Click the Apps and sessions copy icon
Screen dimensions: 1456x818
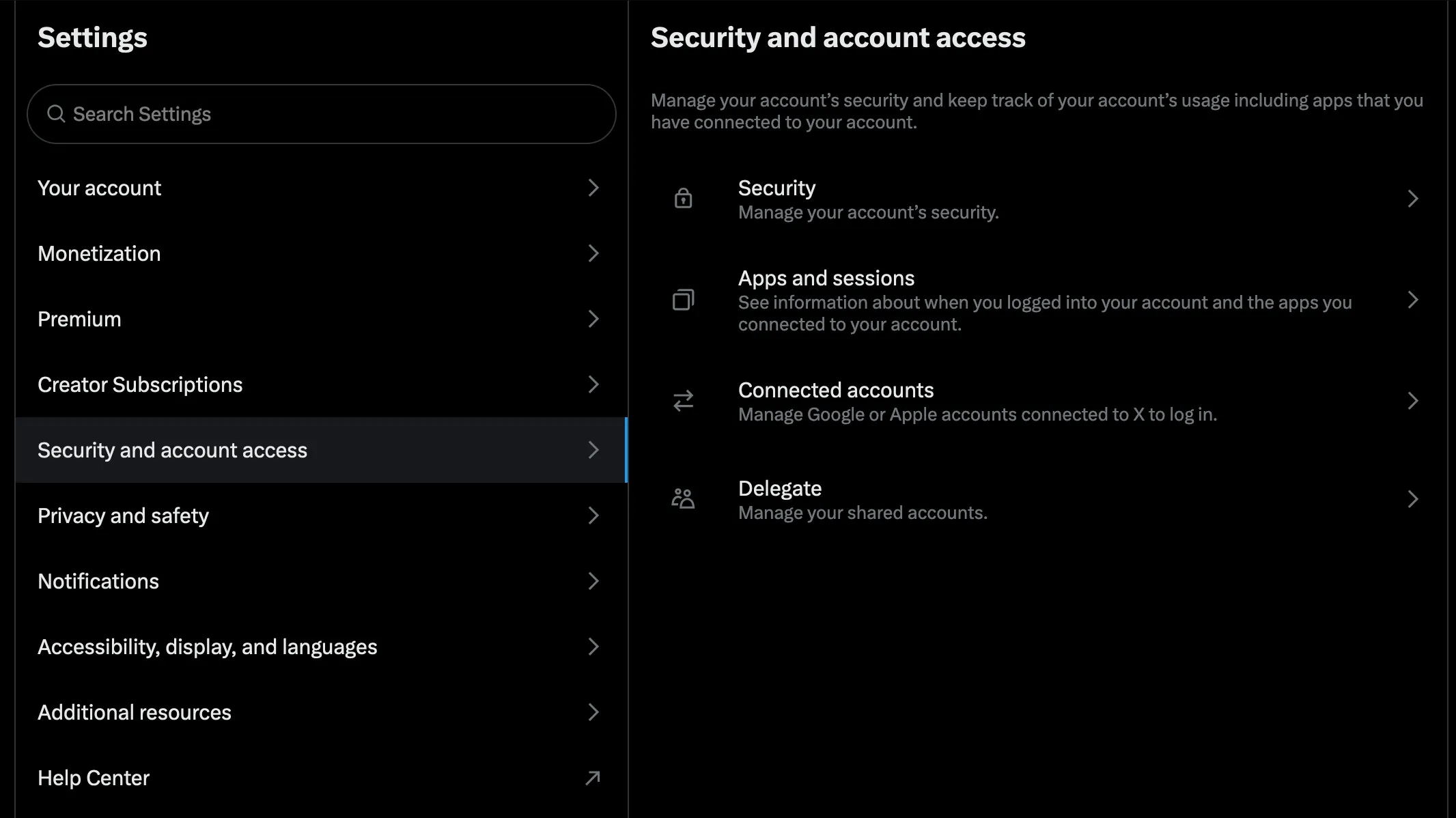pyautogui.click(x=684, y=300)
